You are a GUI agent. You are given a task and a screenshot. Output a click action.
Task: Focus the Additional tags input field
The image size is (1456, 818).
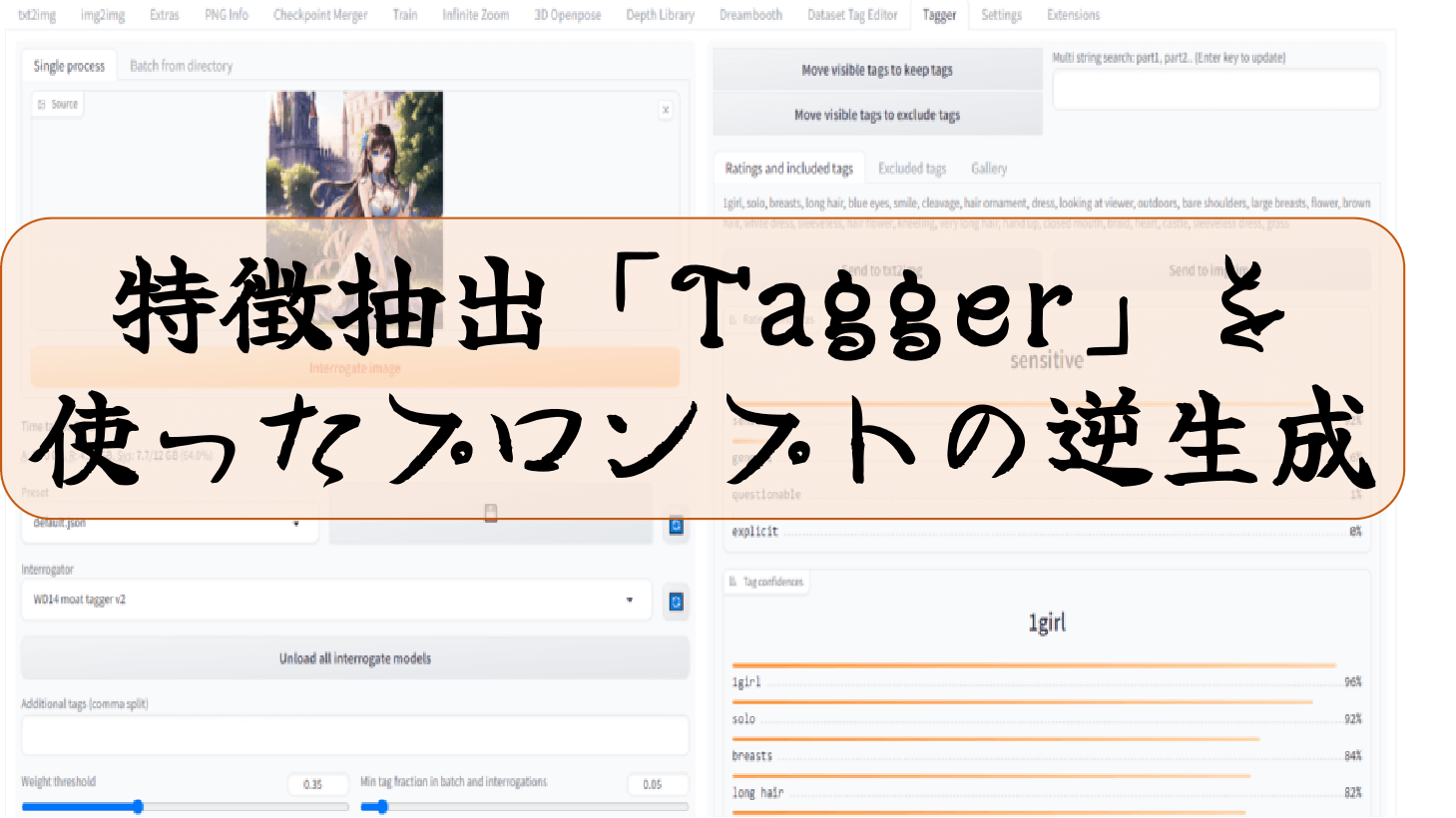[355, 735]
